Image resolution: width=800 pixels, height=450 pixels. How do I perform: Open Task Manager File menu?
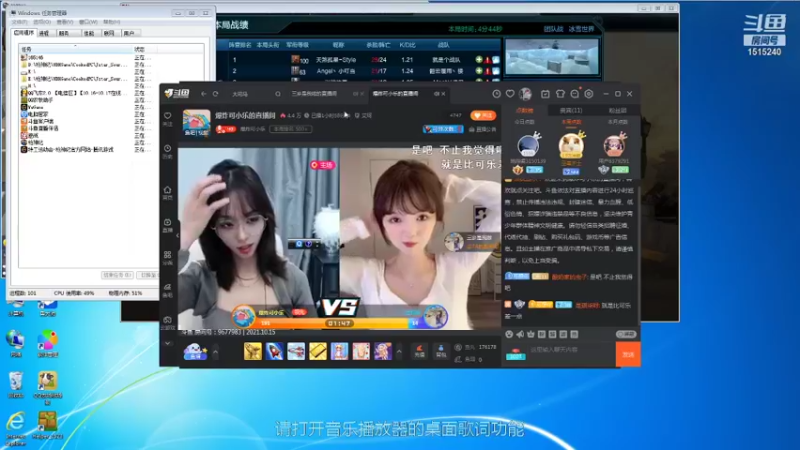19,22
